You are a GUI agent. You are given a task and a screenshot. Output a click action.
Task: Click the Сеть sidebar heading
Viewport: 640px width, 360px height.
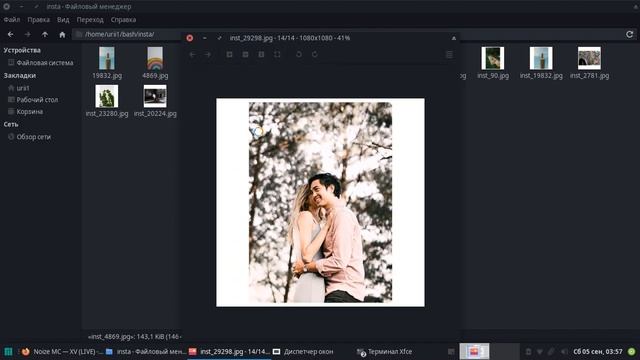coord(11,124)
